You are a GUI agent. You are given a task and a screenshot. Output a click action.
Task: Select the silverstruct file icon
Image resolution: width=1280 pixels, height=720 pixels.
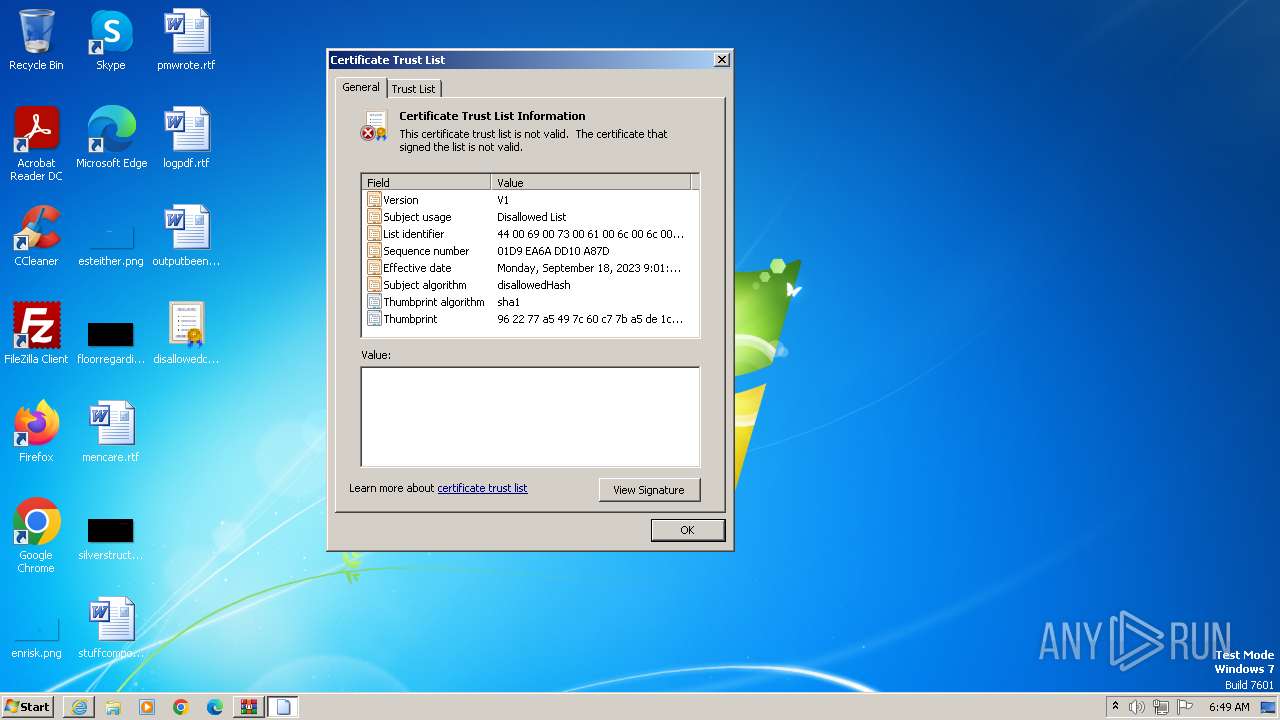coord(111,537)
